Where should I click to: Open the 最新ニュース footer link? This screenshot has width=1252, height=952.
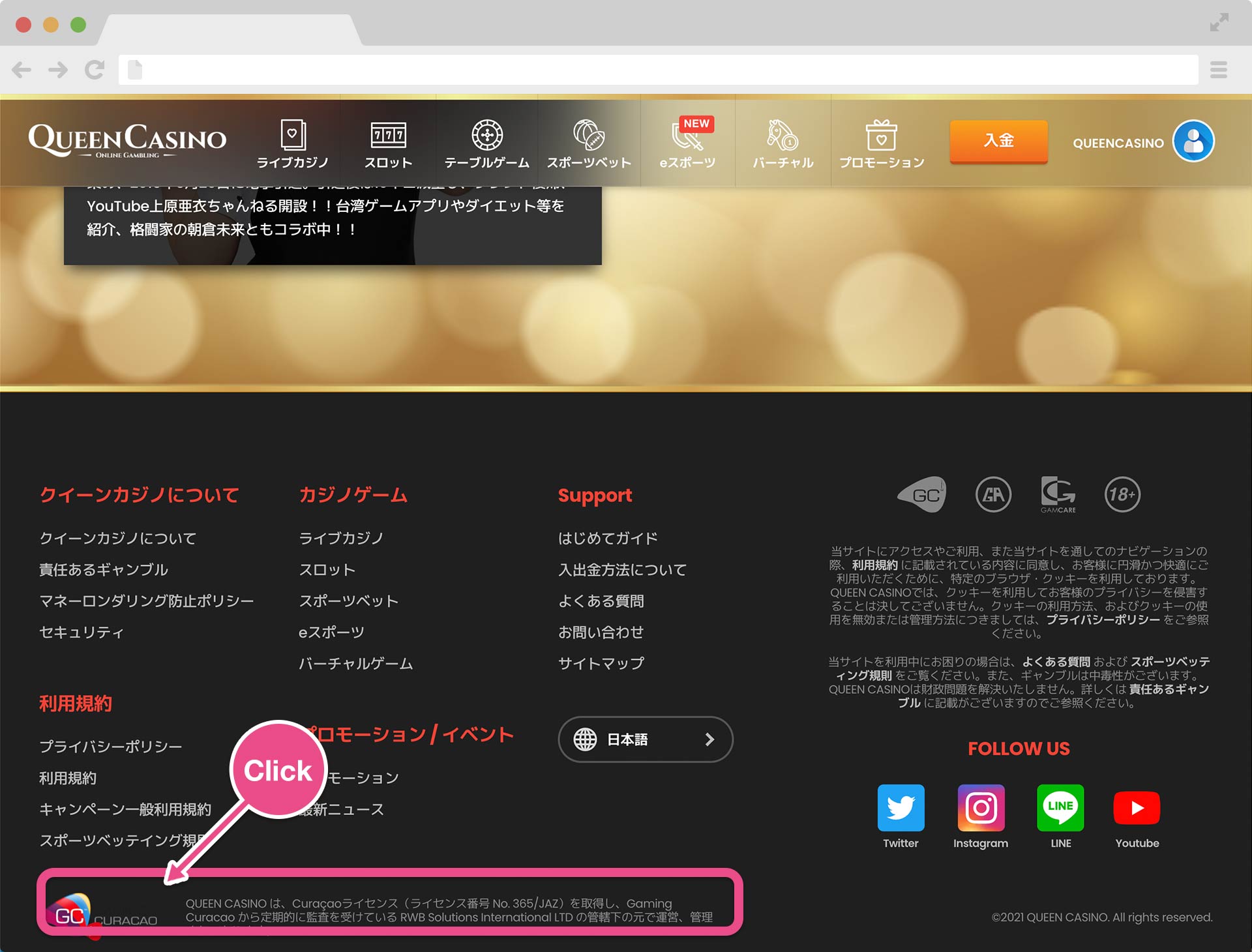341,809
